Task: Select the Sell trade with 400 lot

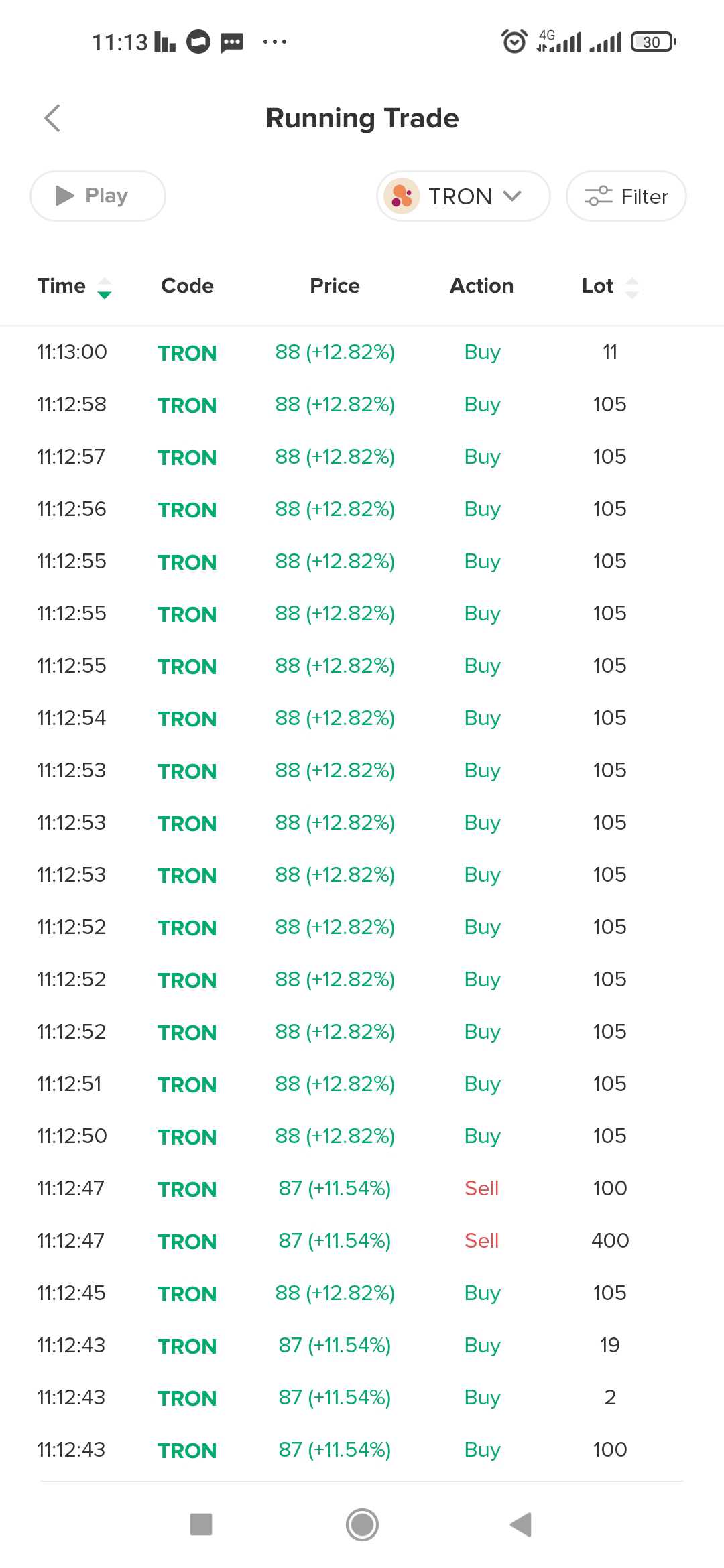Action: point(481,1240)
